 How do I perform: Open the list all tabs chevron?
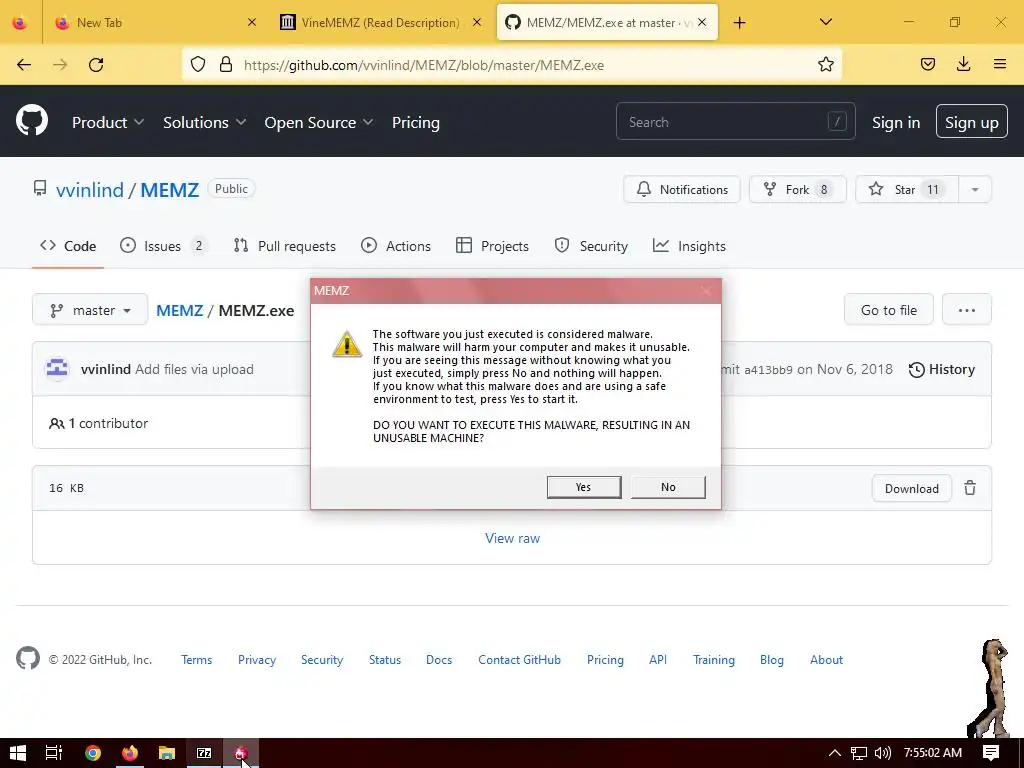tap(825, 22)
